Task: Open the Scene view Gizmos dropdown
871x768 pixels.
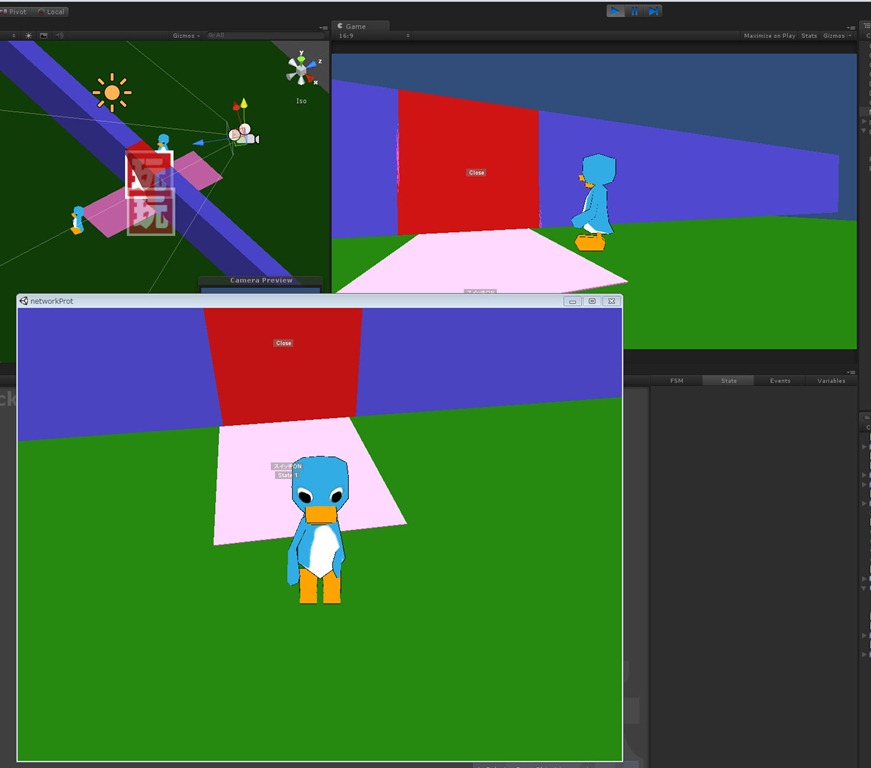Action: (186, 36)
